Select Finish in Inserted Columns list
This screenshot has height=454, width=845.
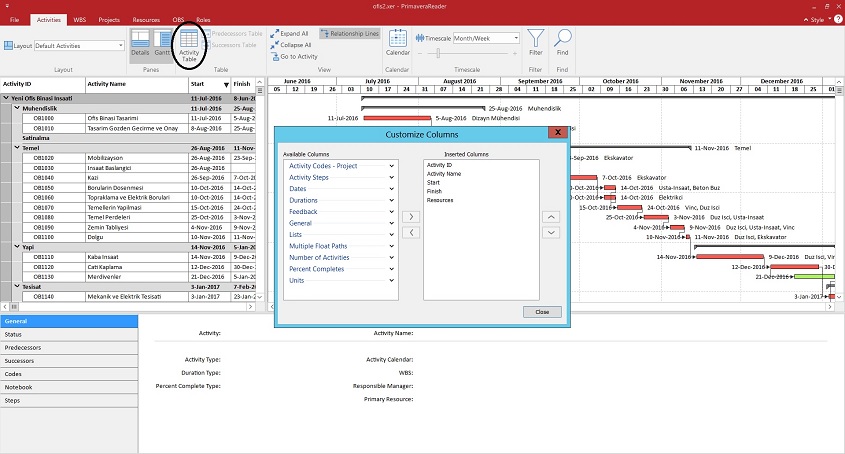click(433, 191)
